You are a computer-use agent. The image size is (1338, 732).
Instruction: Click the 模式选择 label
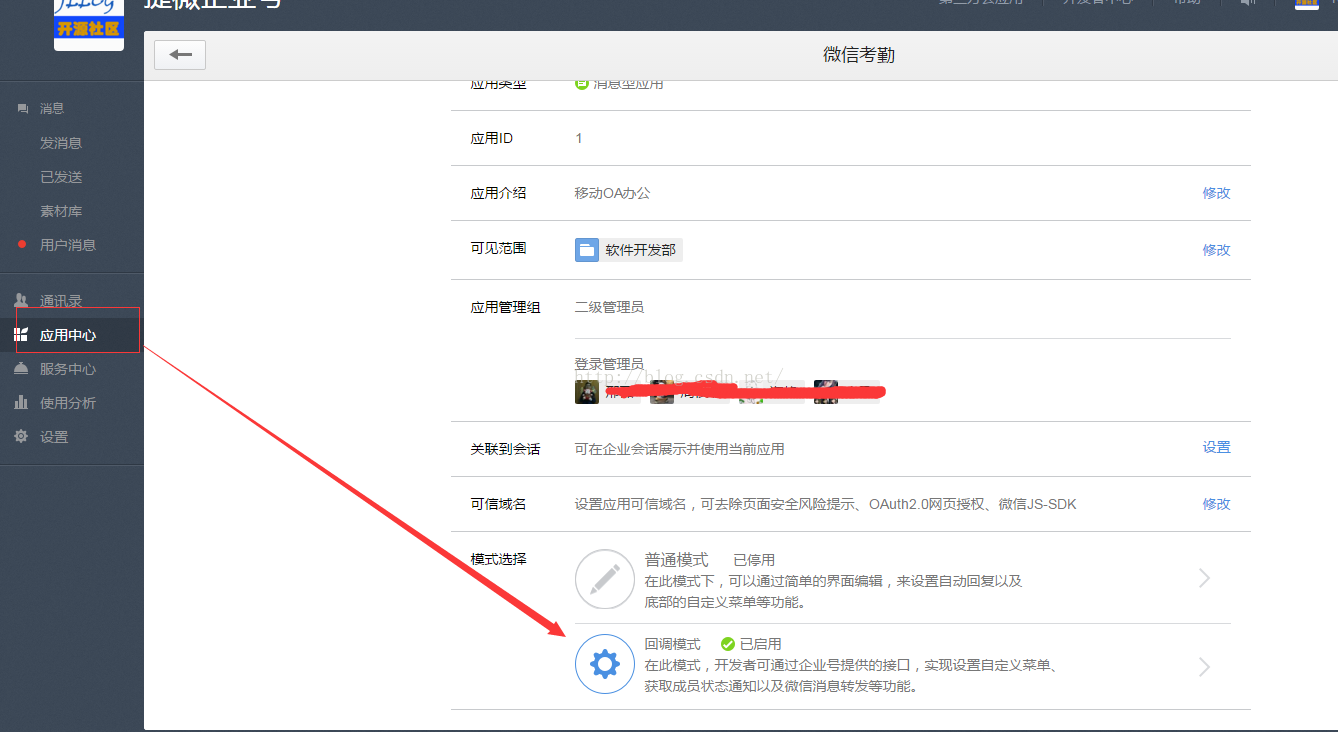point(498,560)
